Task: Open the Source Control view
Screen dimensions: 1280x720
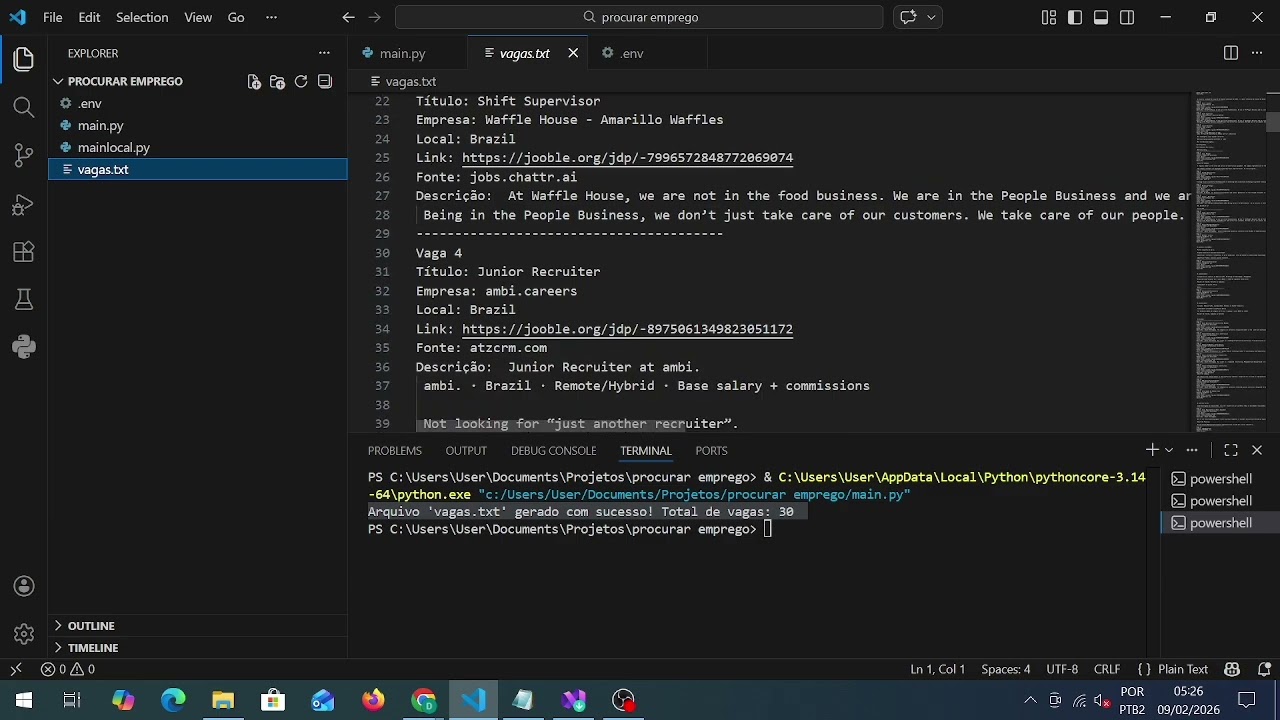Action: tap(24, 155)
